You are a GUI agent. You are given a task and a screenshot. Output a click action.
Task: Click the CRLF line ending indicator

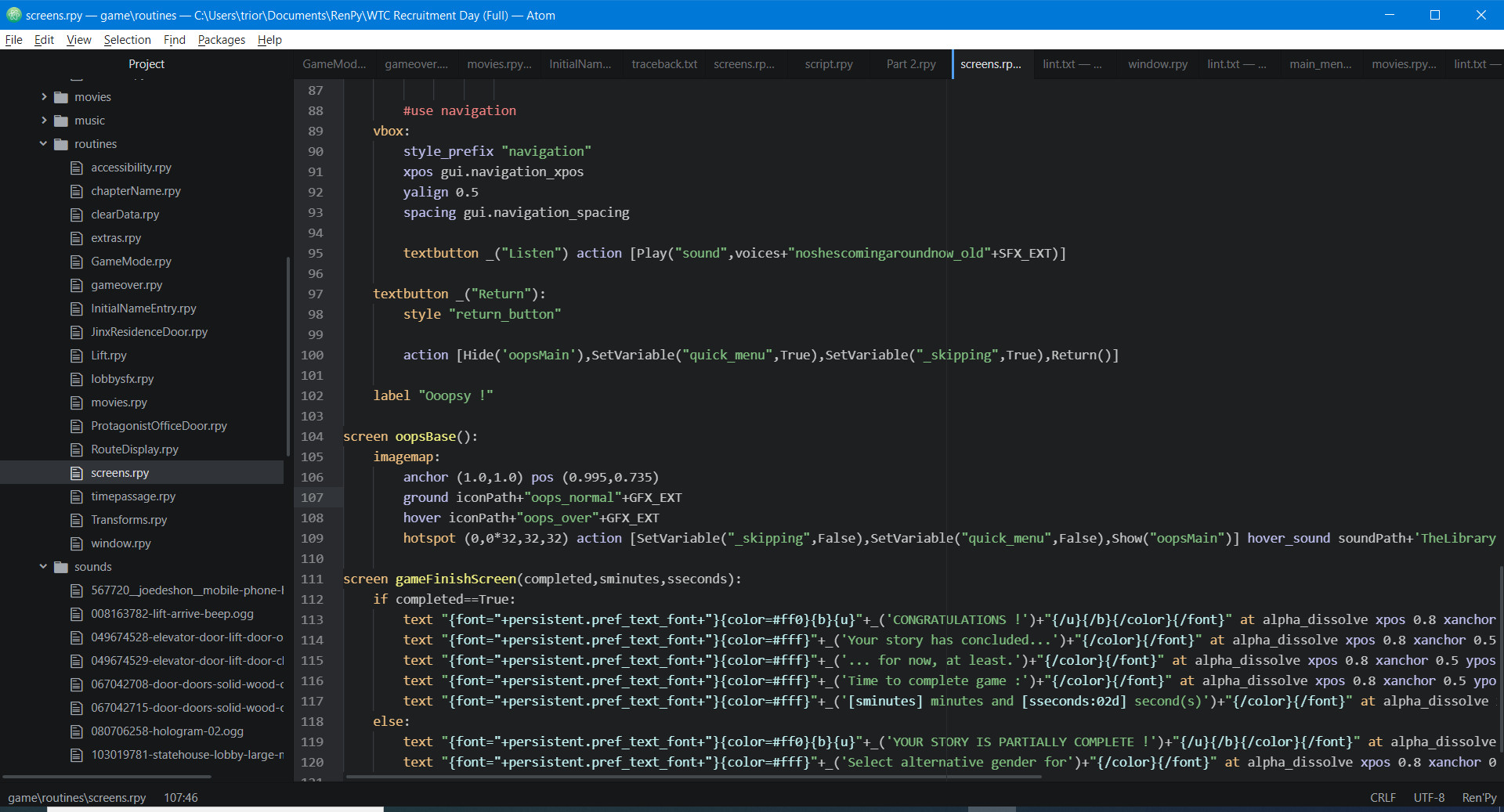coord(1382,797)
